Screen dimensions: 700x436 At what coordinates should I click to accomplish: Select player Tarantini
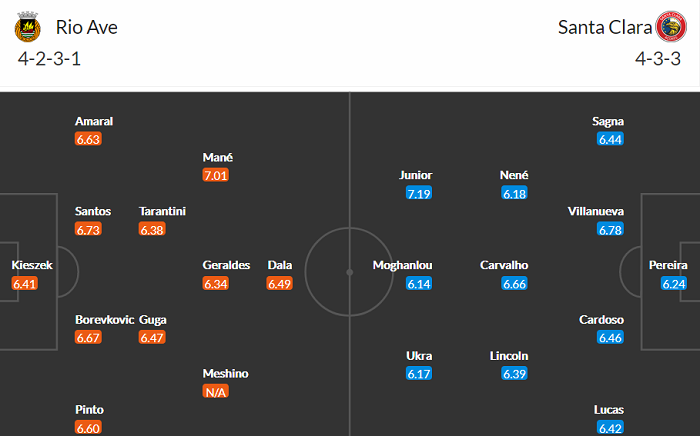pyautogui.click(x=162, y=211)
